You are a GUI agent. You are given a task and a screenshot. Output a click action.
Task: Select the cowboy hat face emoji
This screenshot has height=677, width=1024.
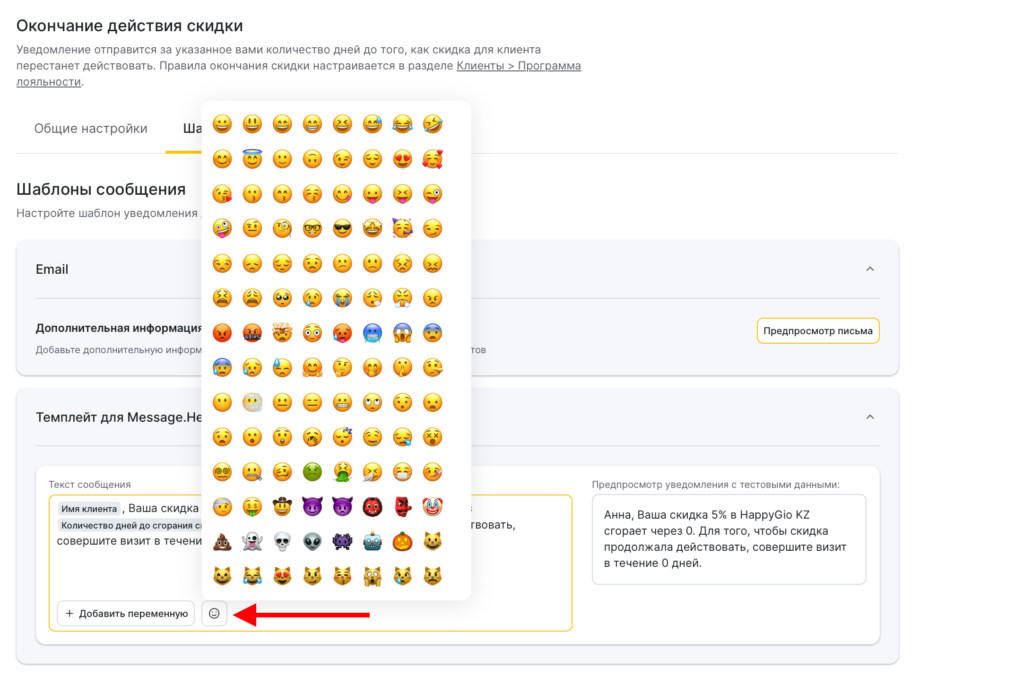pyautogui.click(x=282, y=506)
